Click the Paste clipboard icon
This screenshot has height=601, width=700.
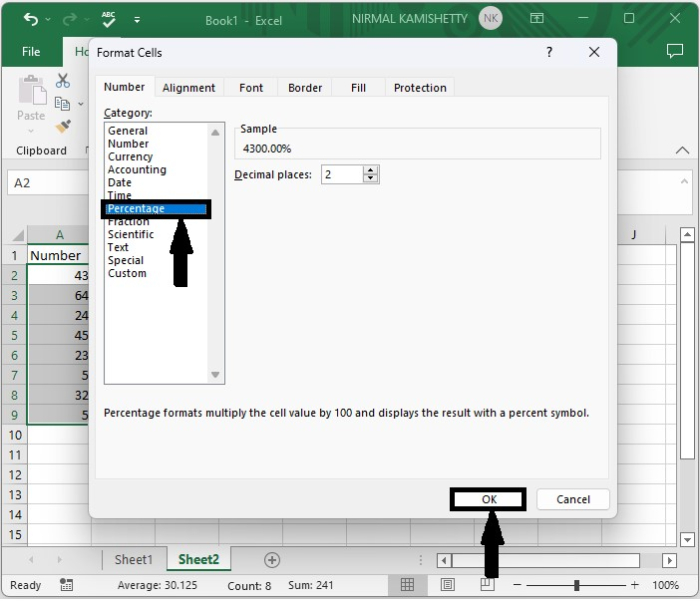(x=32, y=90)
